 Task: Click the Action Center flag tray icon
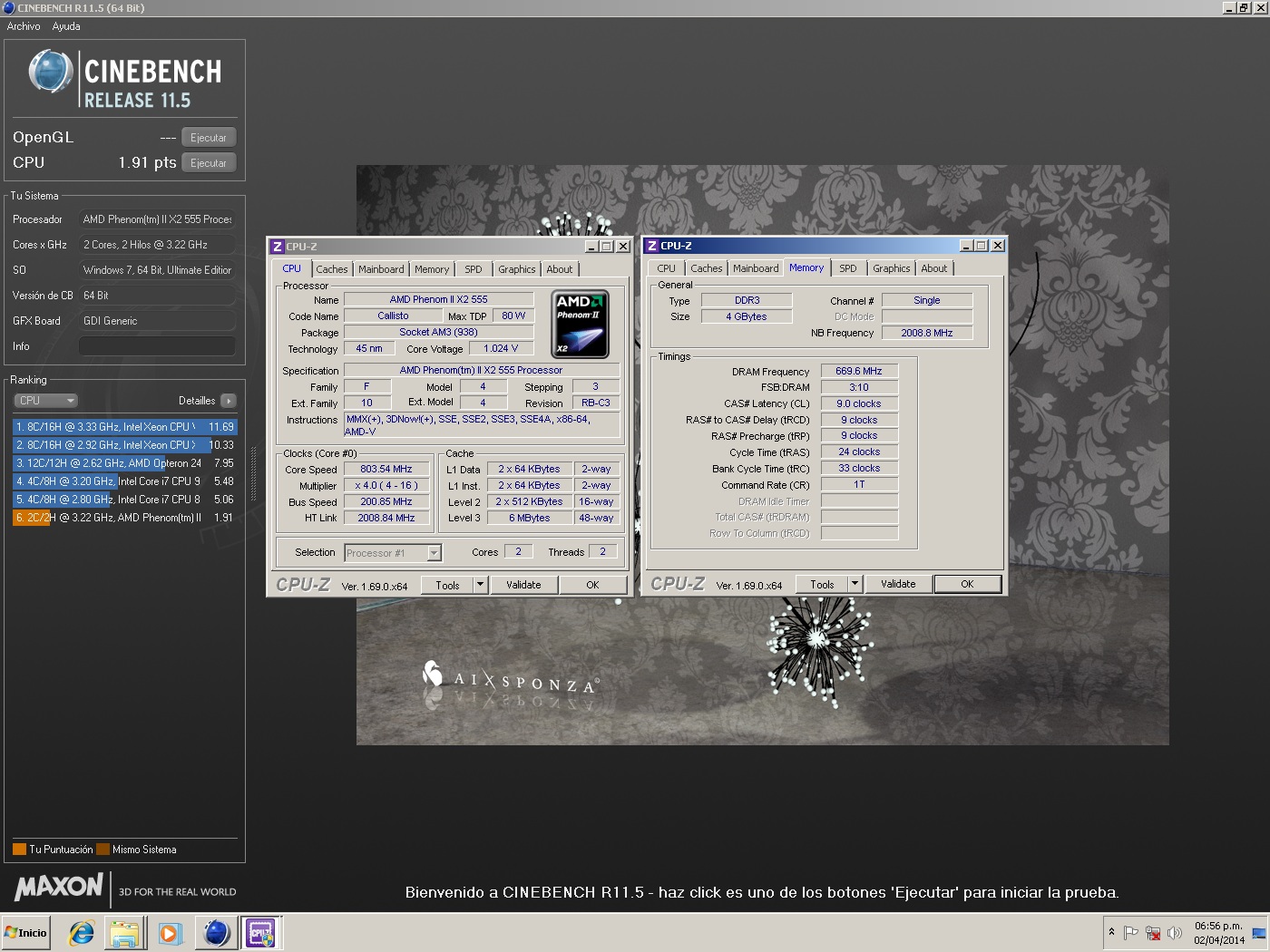[1130, 933]
